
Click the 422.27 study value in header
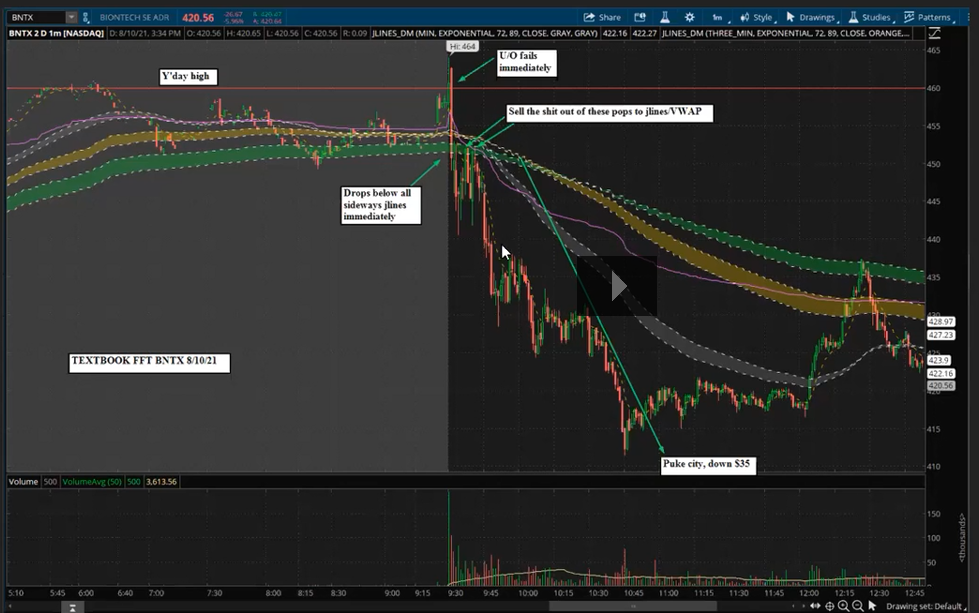click(x=644, y=33)
